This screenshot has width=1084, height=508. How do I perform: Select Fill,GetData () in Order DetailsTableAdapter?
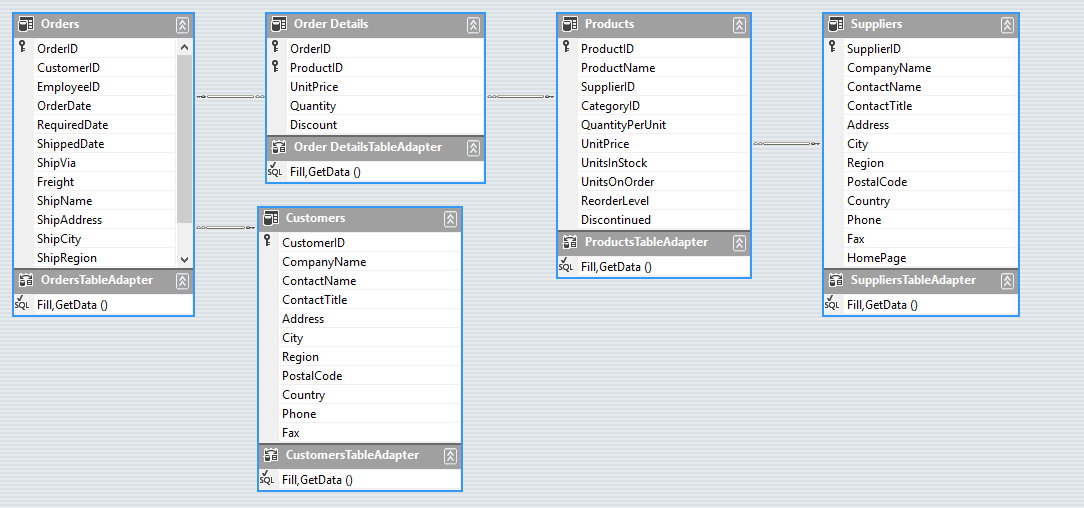pos(325,171)
